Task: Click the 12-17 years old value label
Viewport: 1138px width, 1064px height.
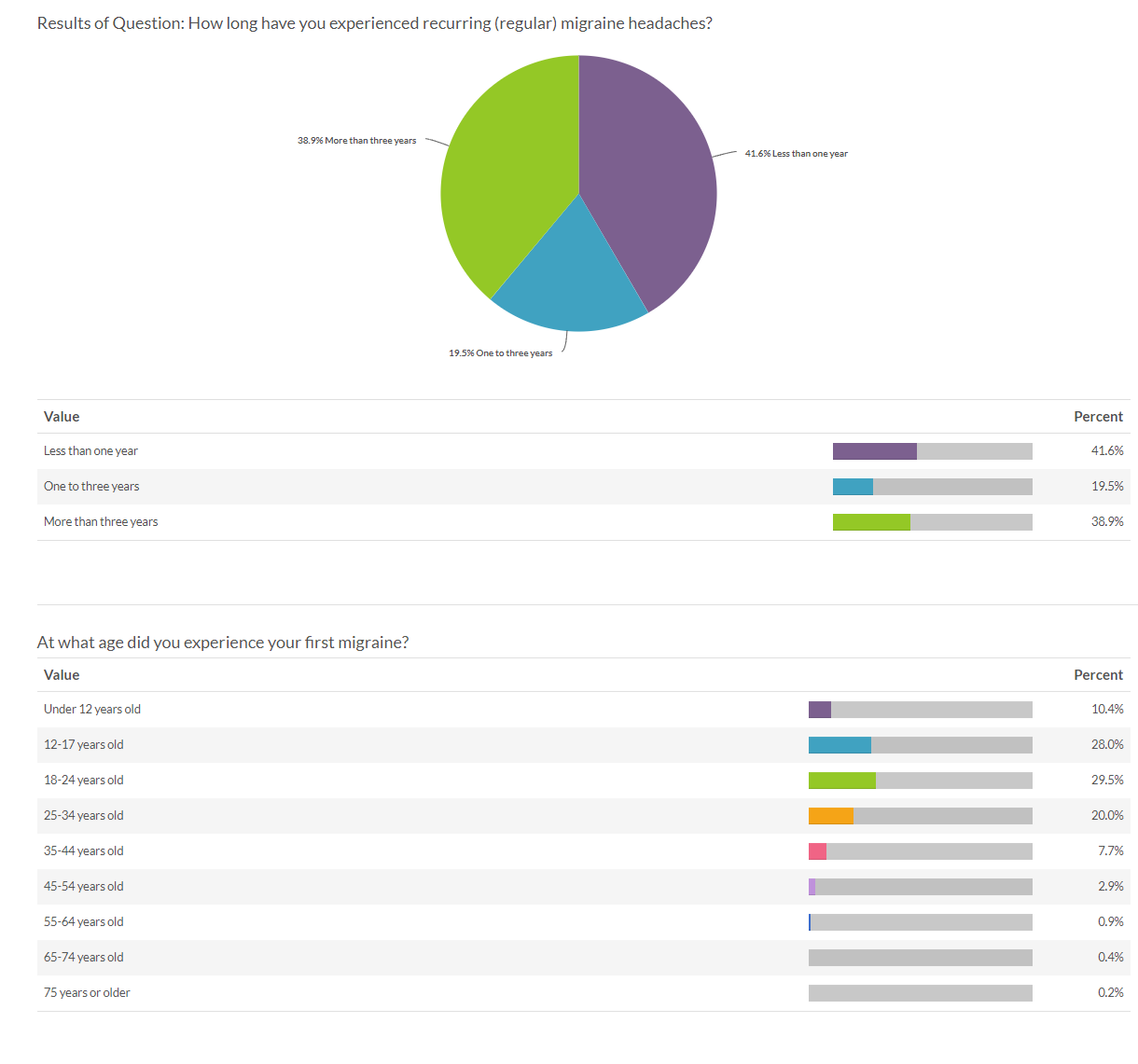Action: point(83,744)
